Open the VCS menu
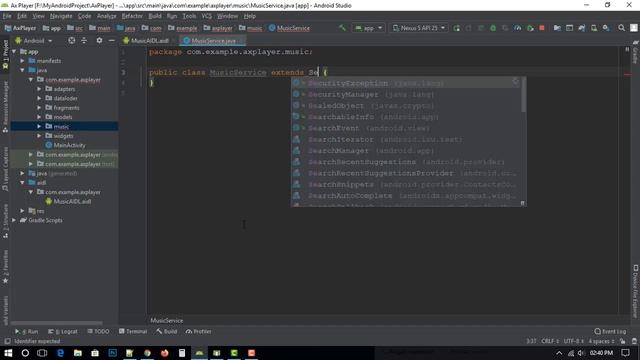This screenshot has width=640, height=360. click(207, 16)
